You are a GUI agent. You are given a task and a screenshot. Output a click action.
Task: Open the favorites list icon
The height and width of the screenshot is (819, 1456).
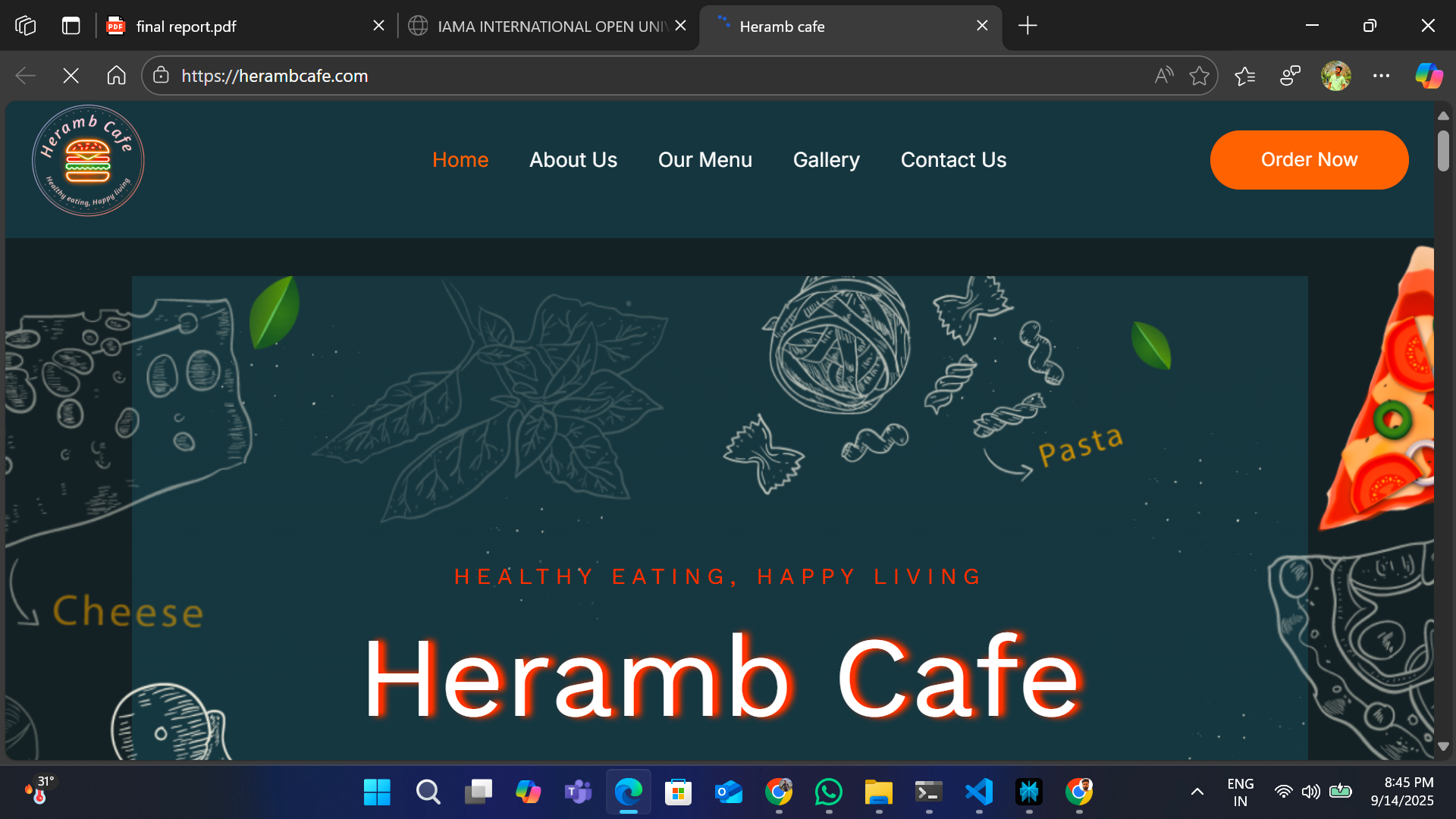click(x=1245, y=75)
